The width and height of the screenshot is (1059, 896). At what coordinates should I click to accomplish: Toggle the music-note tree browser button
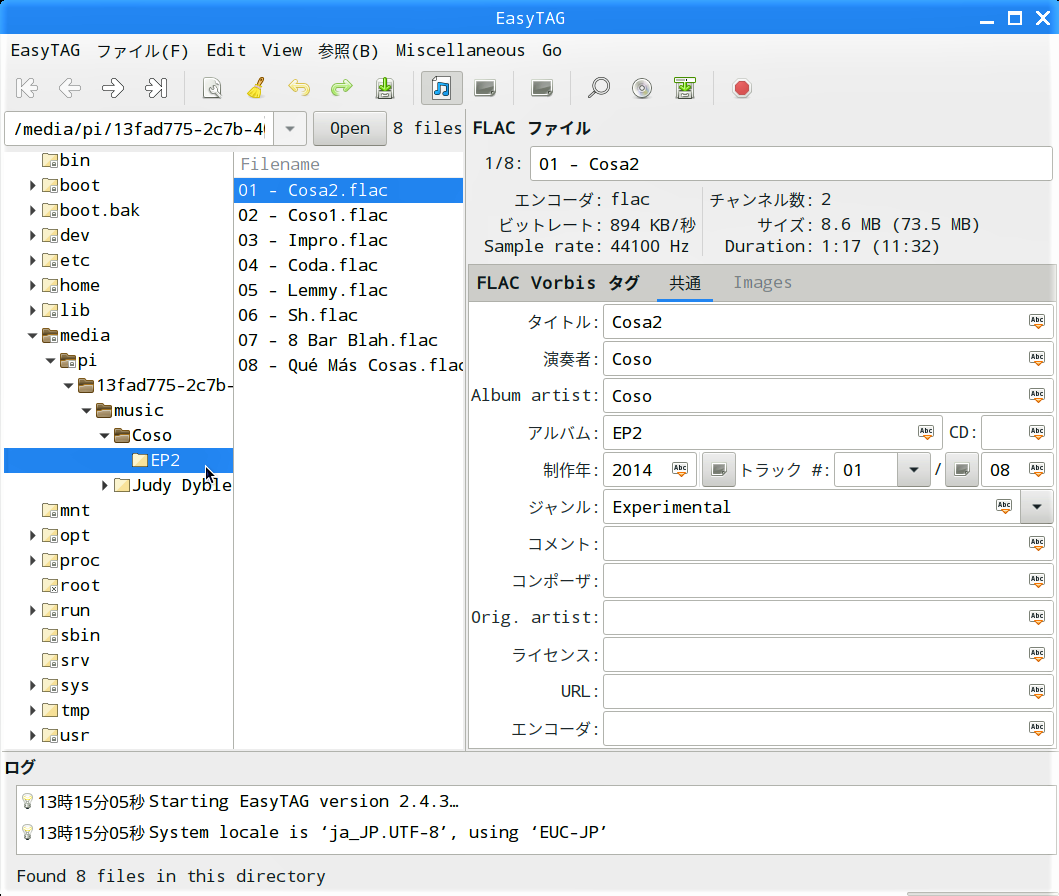(x=442, y=88)
